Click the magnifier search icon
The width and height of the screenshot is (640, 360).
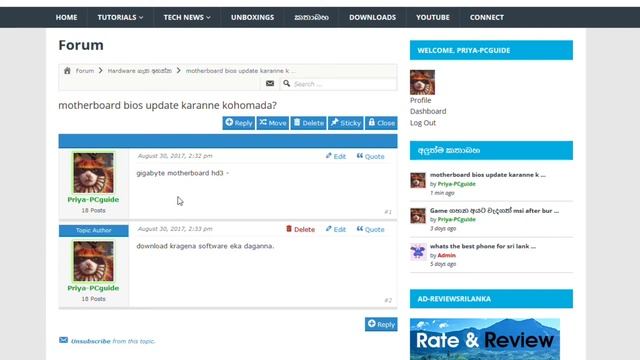287,83
